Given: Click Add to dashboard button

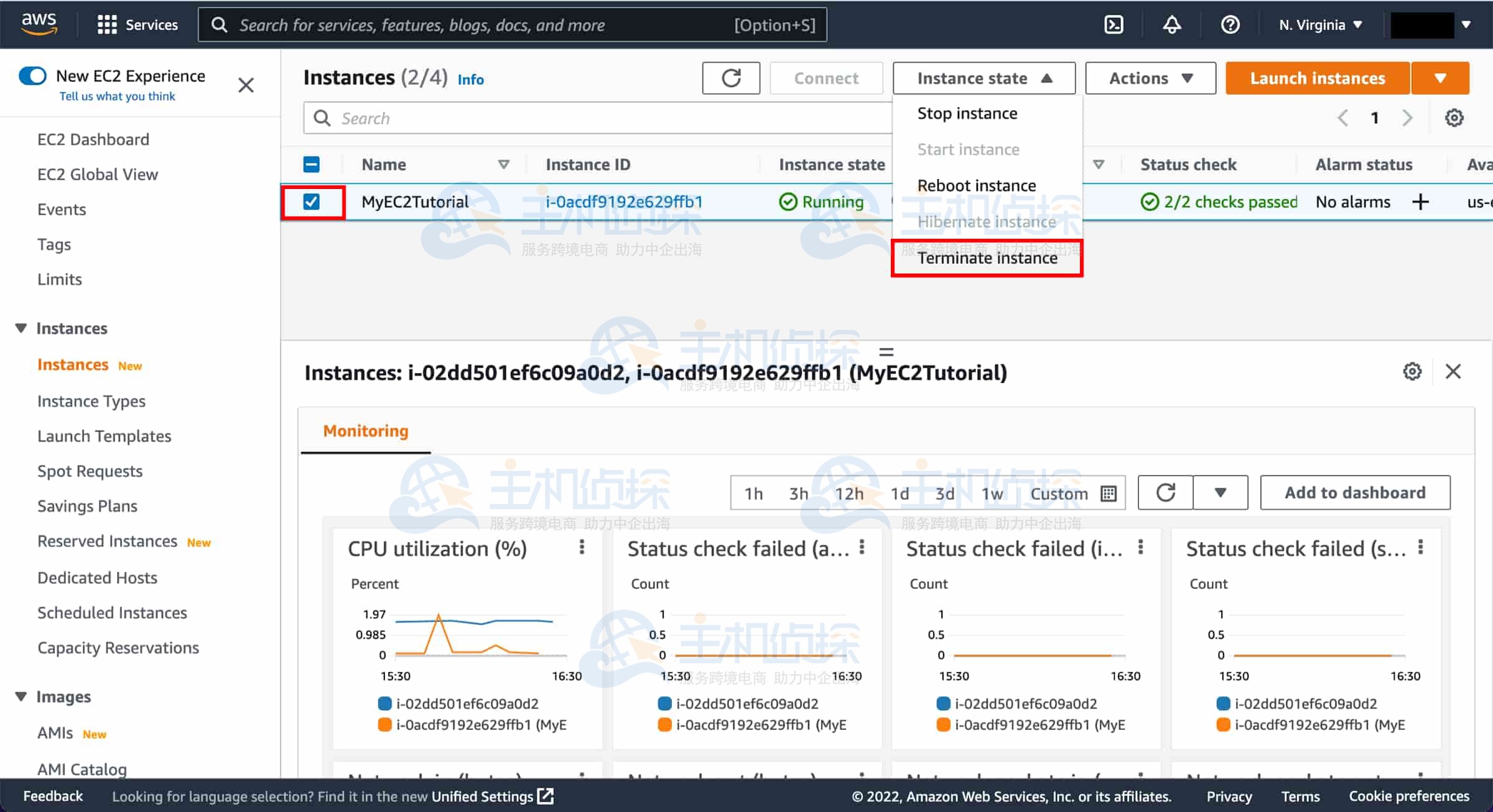Looking at the screenshot, I should coord(1355,492).
